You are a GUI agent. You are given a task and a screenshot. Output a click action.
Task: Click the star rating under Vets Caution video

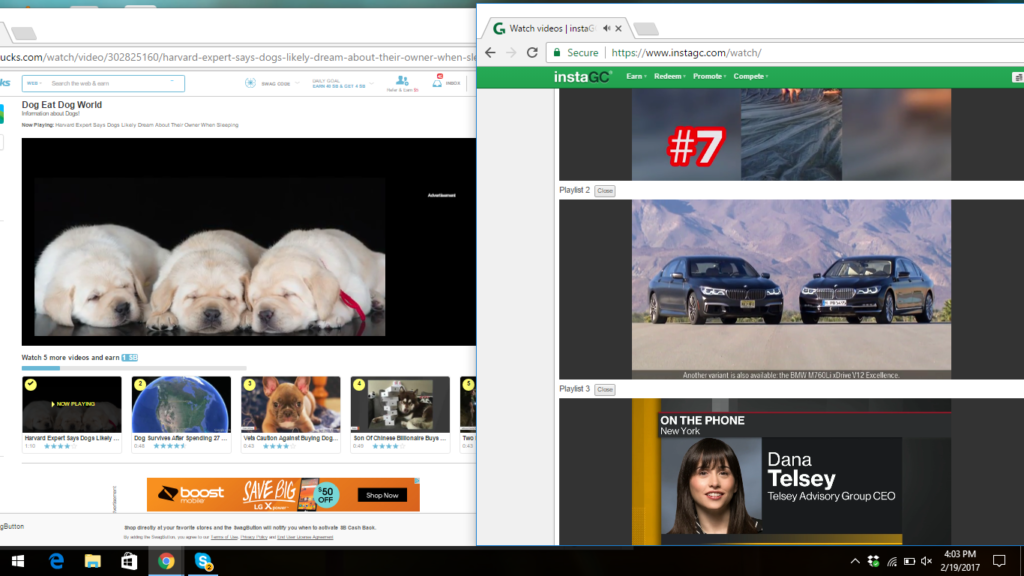[x=280, y=447]
